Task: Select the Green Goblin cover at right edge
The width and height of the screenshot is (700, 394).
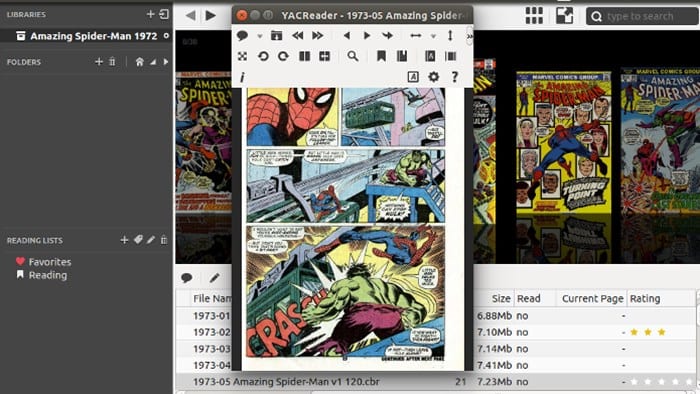Action: coord(660,142)
